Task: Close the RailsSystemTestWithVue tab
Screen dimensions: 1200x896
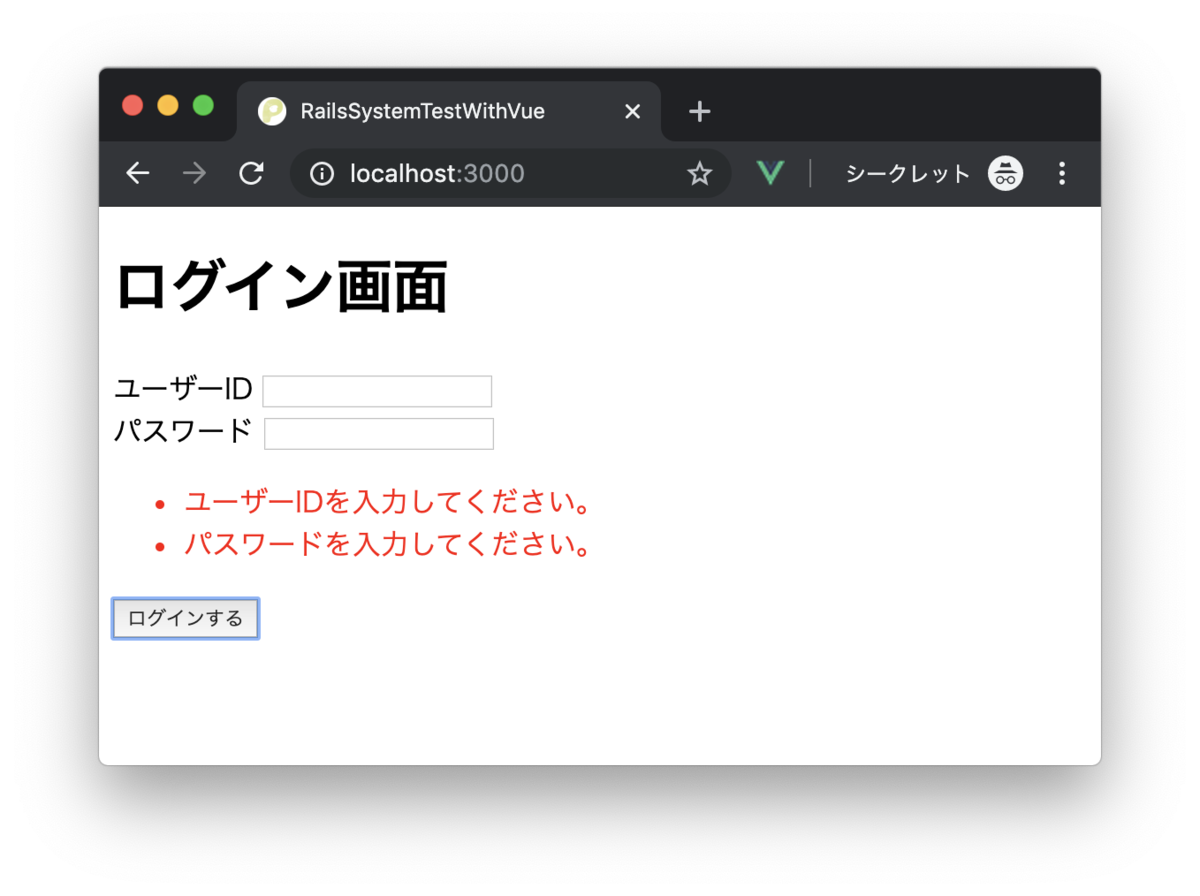Action: 632,112
